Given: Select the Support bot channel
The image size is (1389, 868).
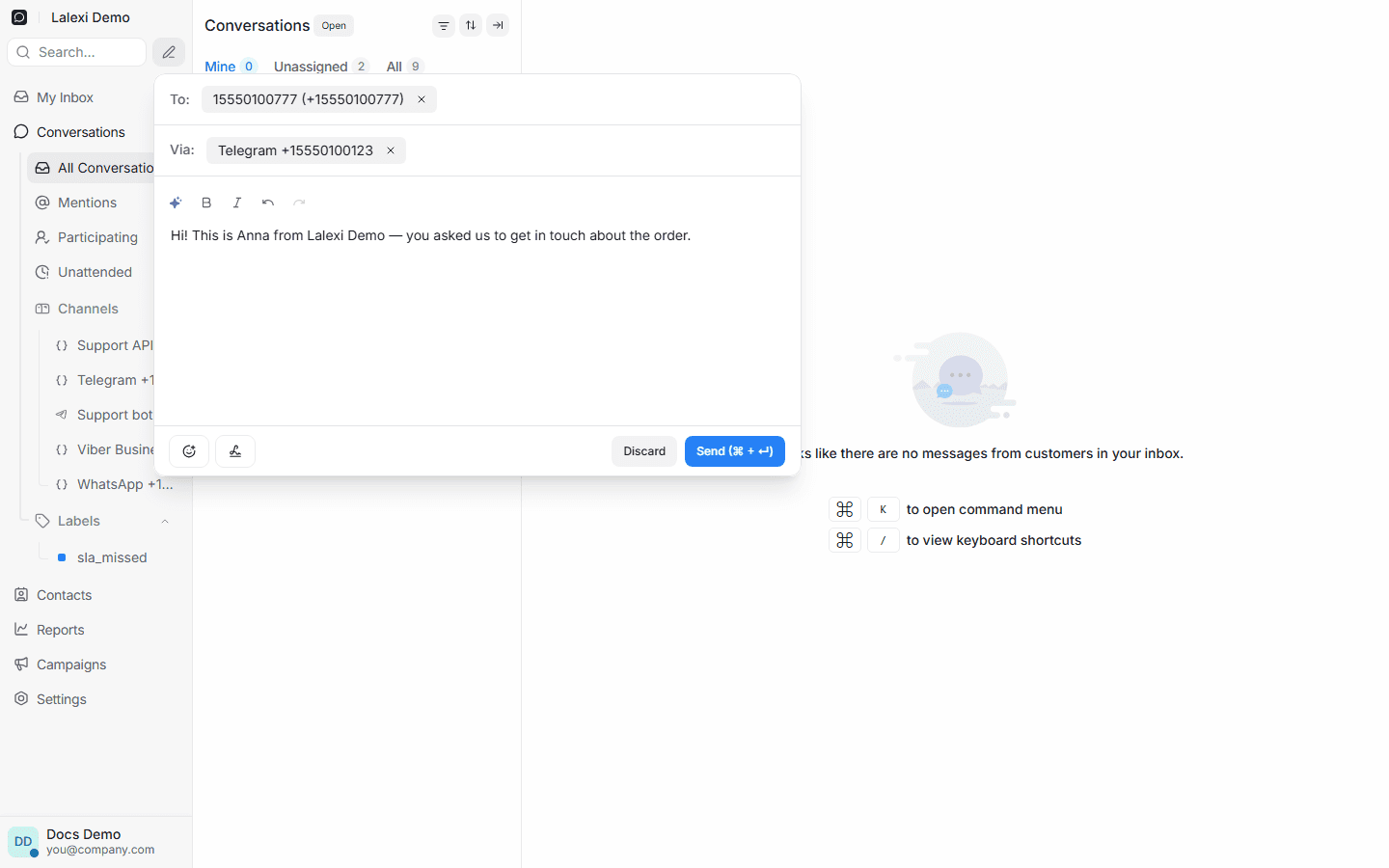Looking at the screenshot, I should pyautogui.click(x=104, y=415).
